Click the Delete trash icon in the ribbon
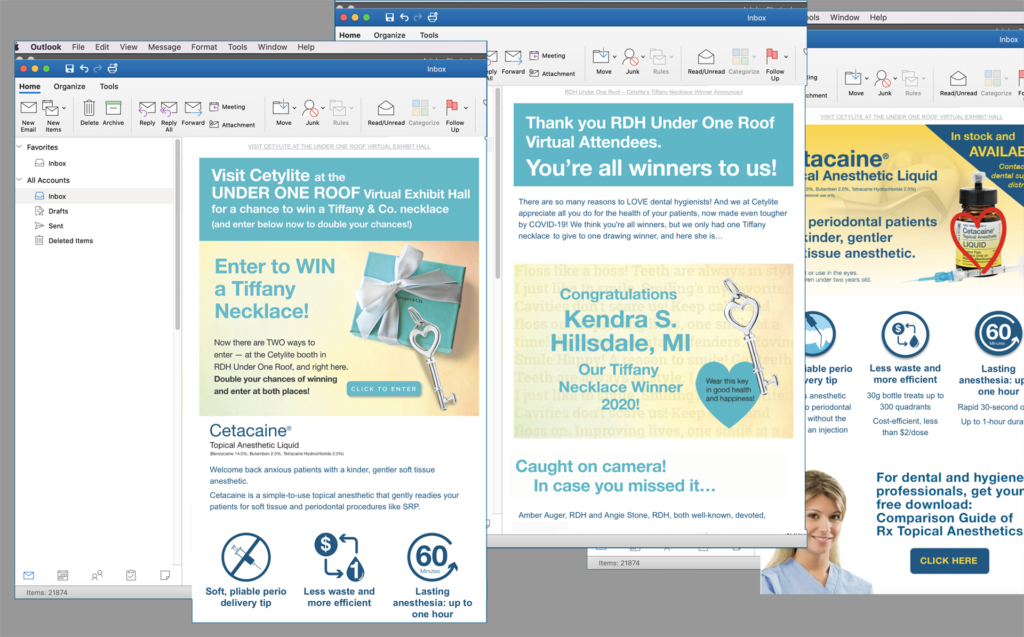1024x637 pixels. pos(89,112)
